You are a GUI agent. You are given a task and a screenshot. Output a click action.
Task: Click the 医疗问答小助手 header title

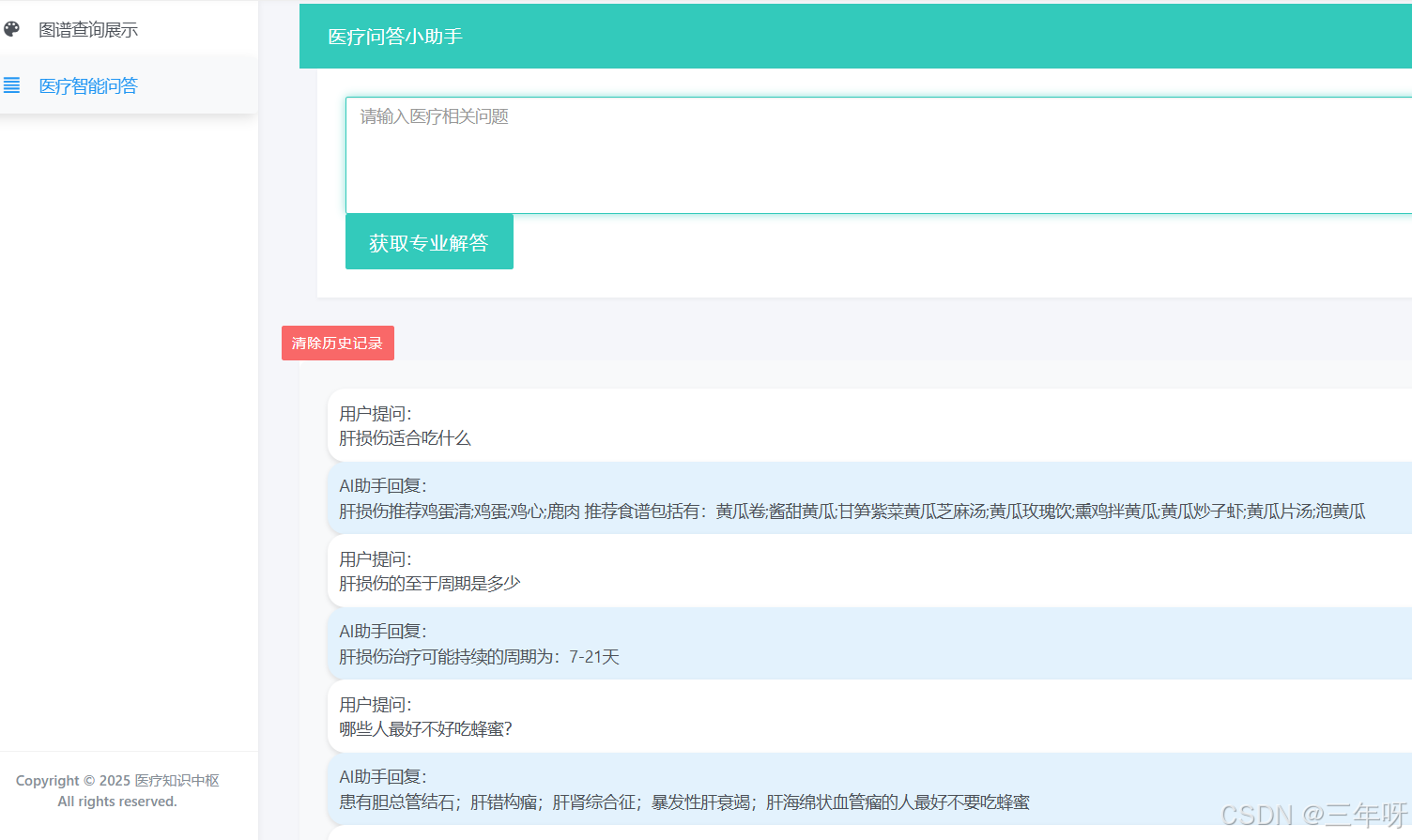pyautogui.click(x=395, y=37)
